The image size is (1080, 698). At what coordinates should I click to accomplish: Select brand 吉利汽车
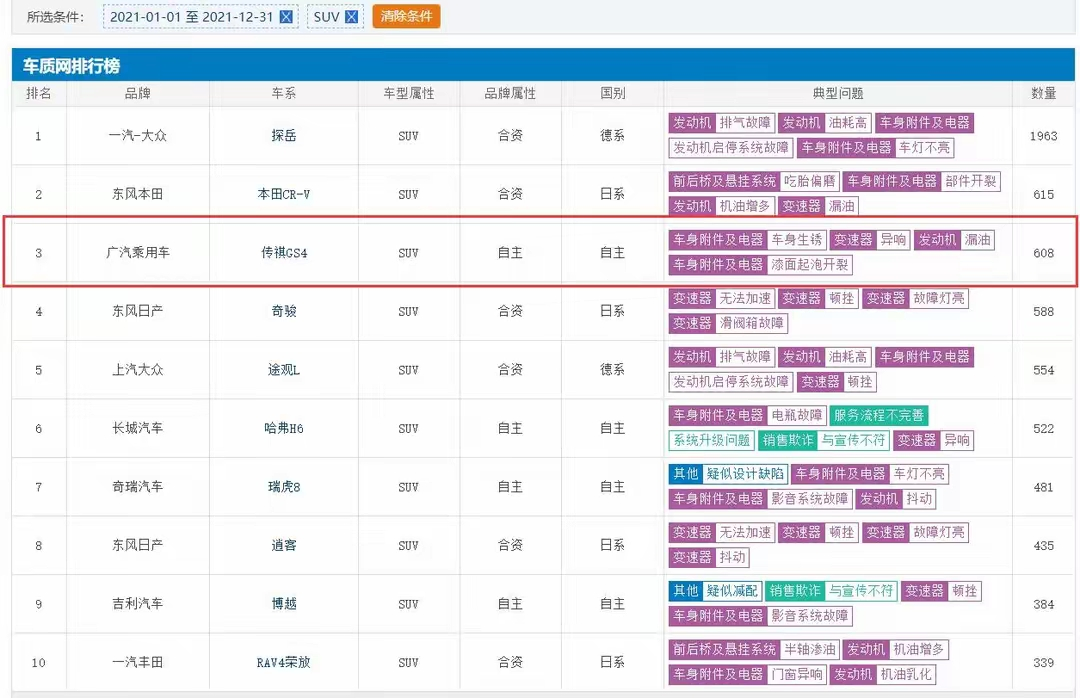point(138,604)
